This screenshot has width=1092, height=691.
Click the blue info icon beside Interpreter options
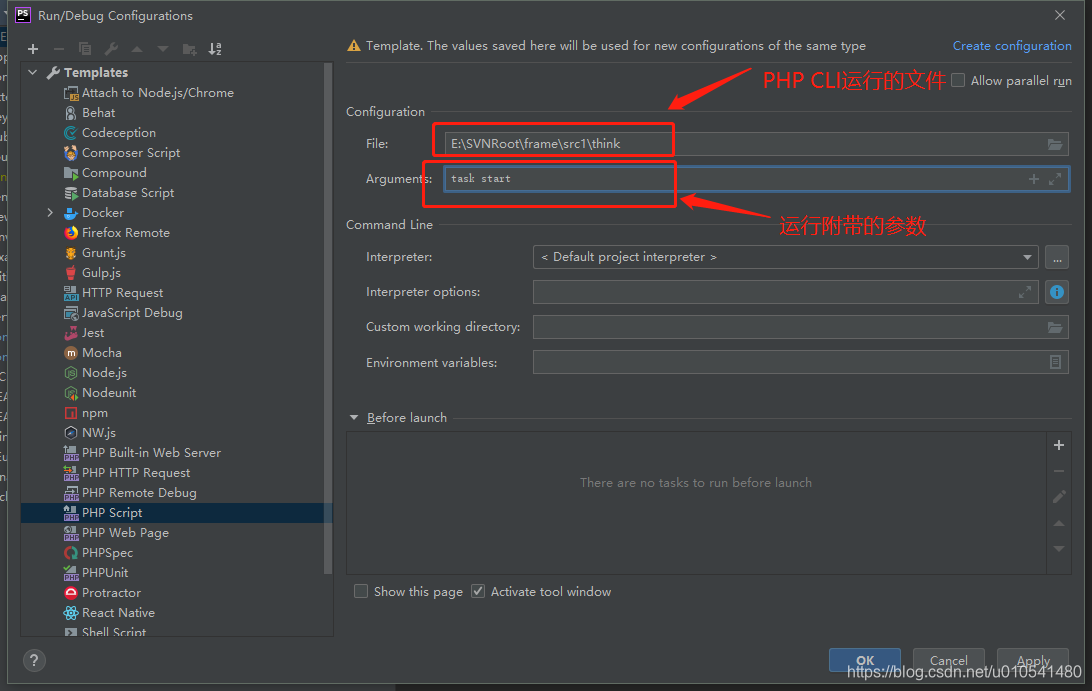point(1056,293)
